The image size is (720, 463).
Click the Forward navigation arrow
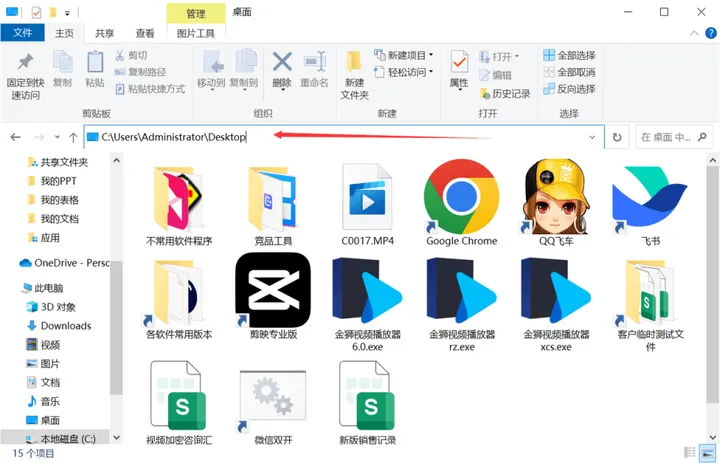point(39,137)
